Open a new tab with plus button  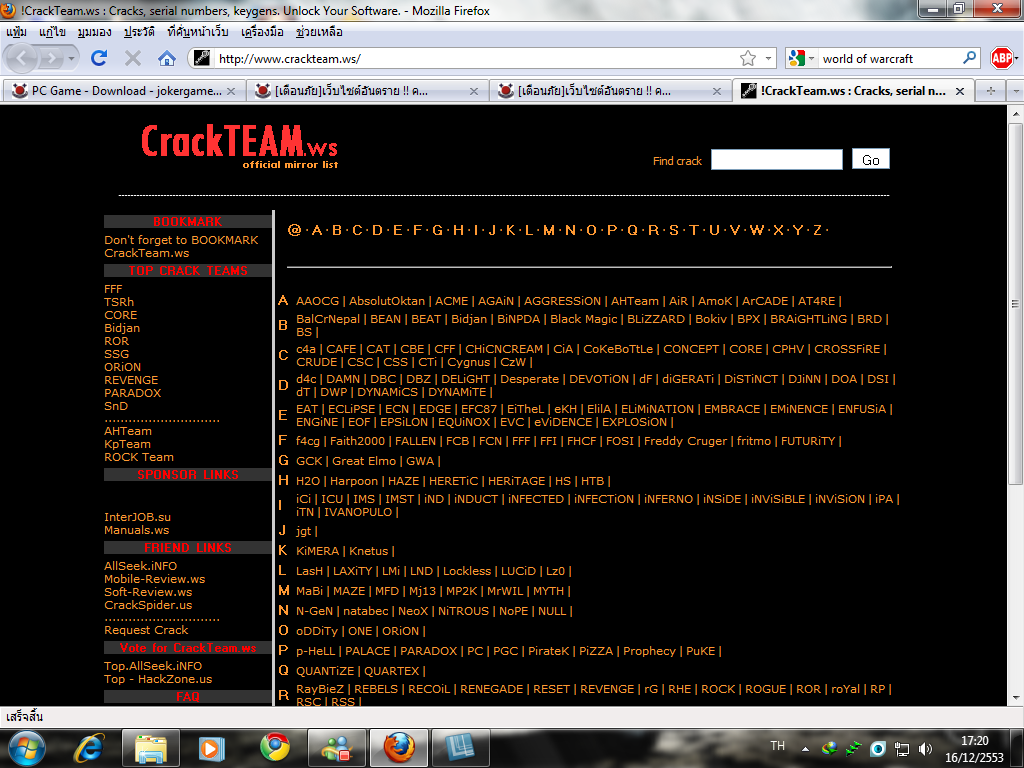coord(991,91)
